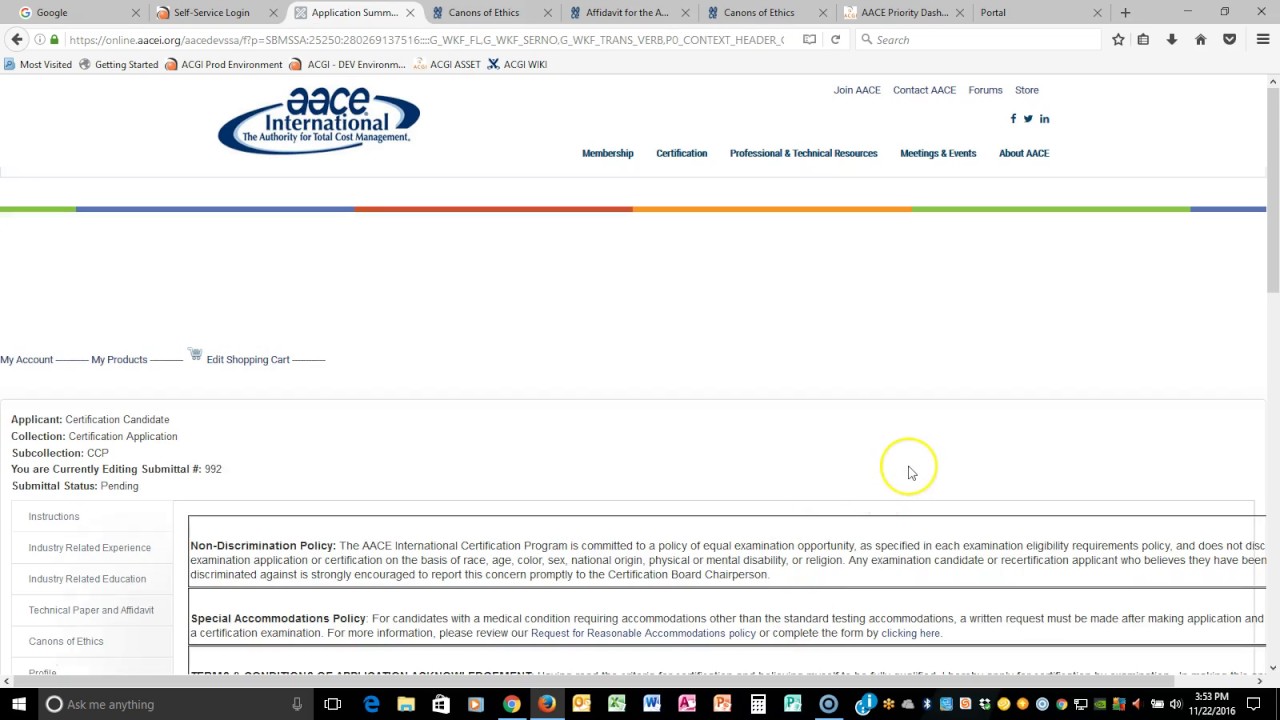This screenshot has width=1280, height=720.
Task: Visit AACE Twitter page icon
Action: pyautogui.click(x=1028, y=118)
